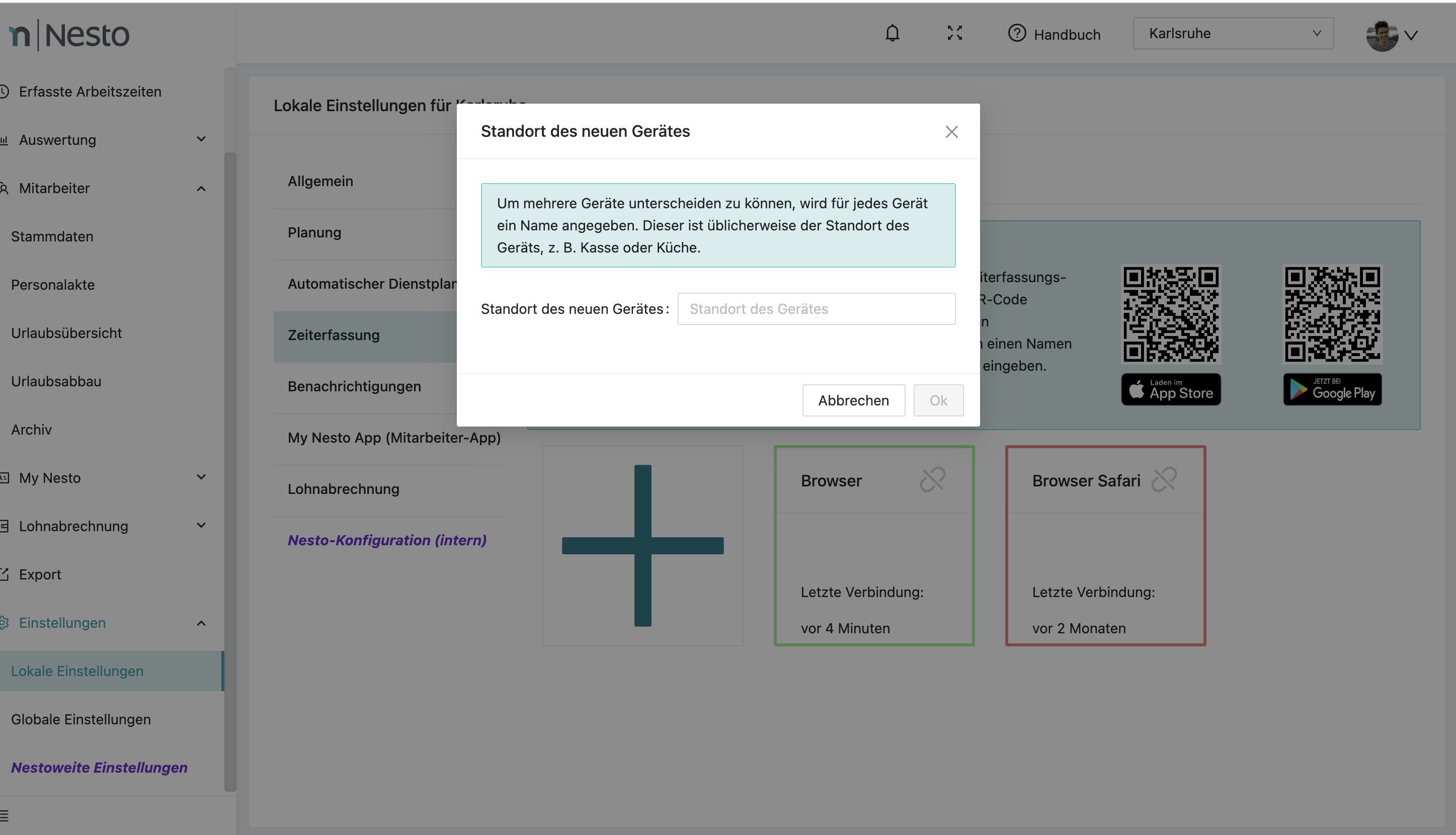Switch to the Benachrichtigungen settings tab

(354, 386)
